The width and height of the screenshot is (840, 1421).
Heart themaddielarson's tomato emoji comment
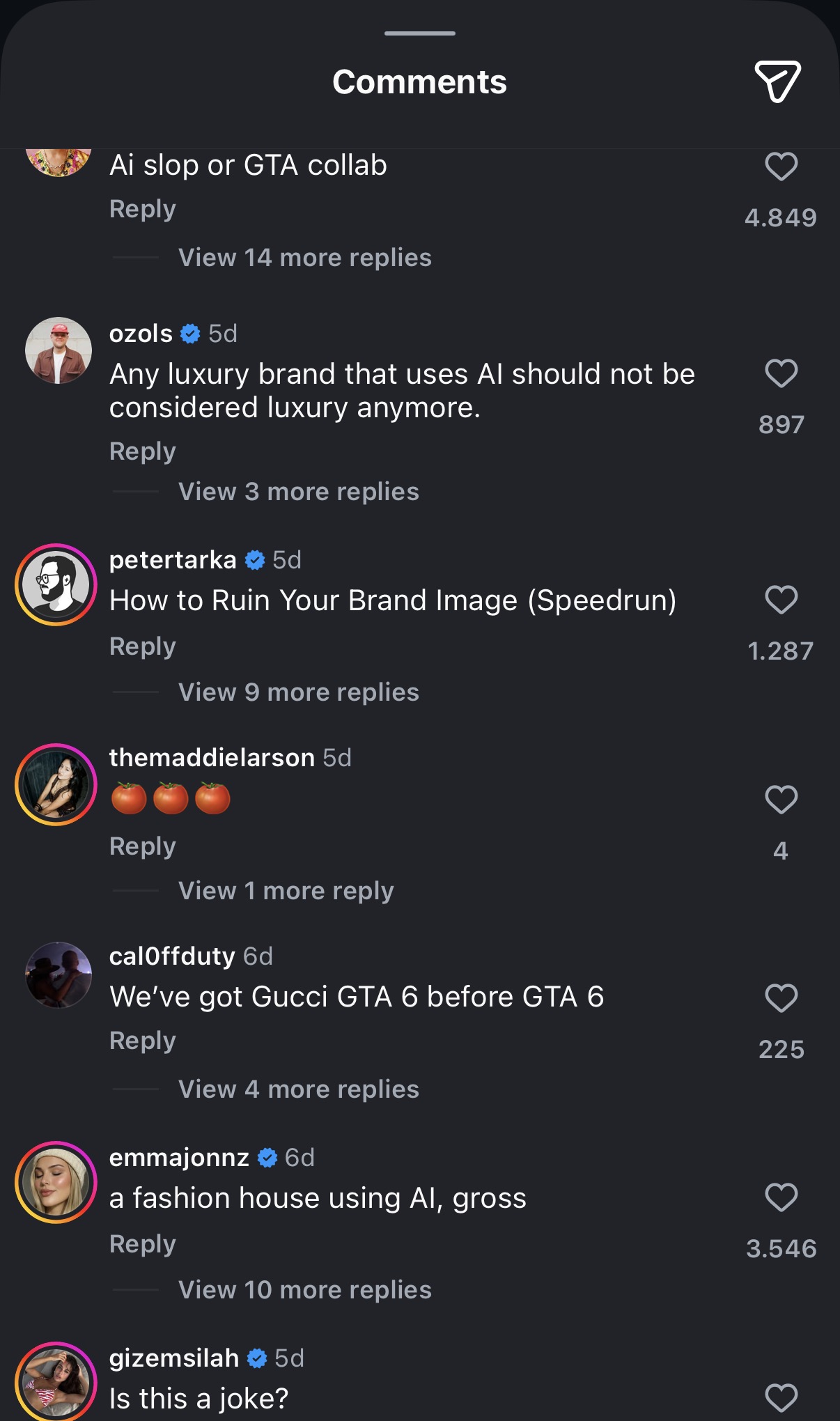pos(781,800)
